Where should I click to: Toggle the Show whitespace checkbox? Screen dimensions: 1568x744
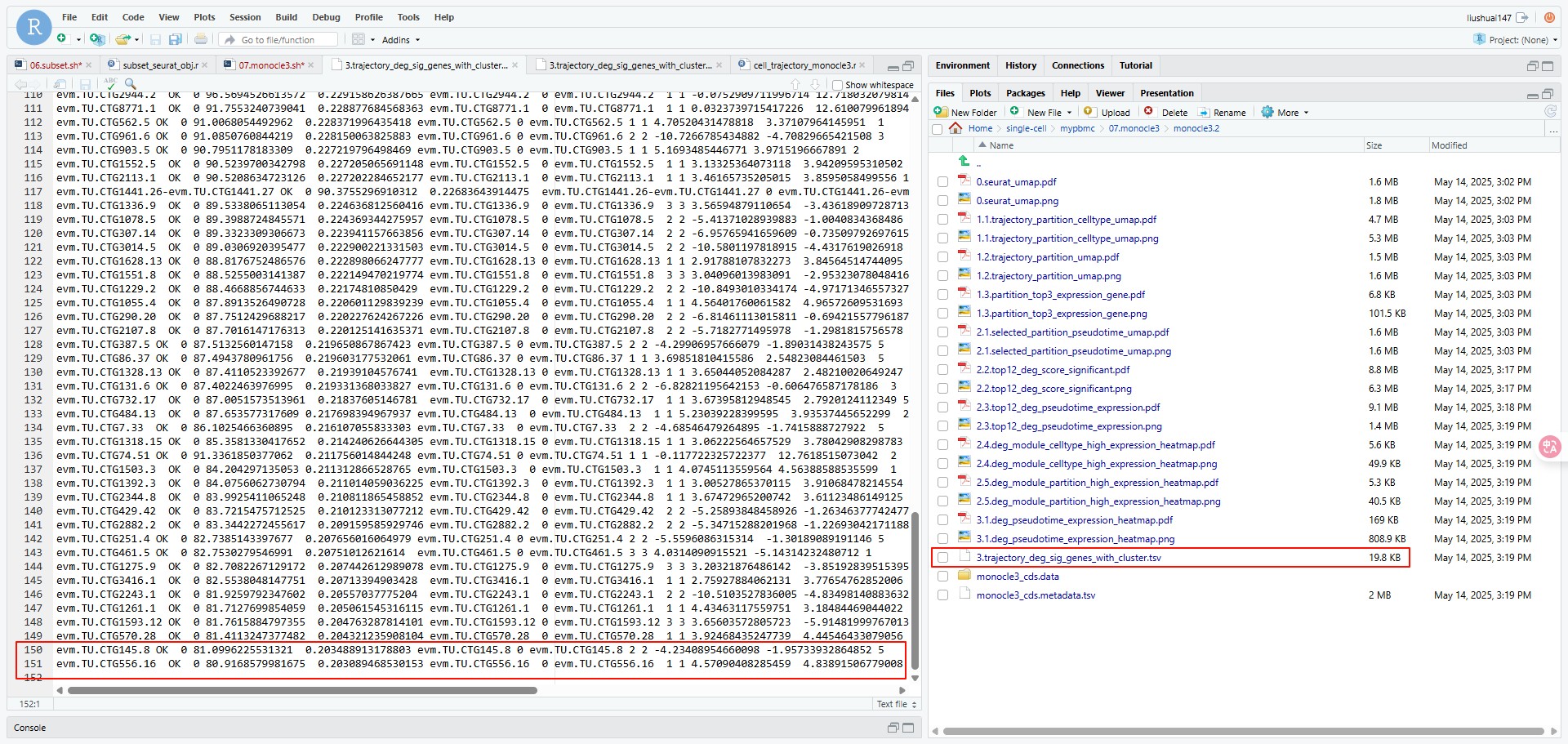(837, 85)
